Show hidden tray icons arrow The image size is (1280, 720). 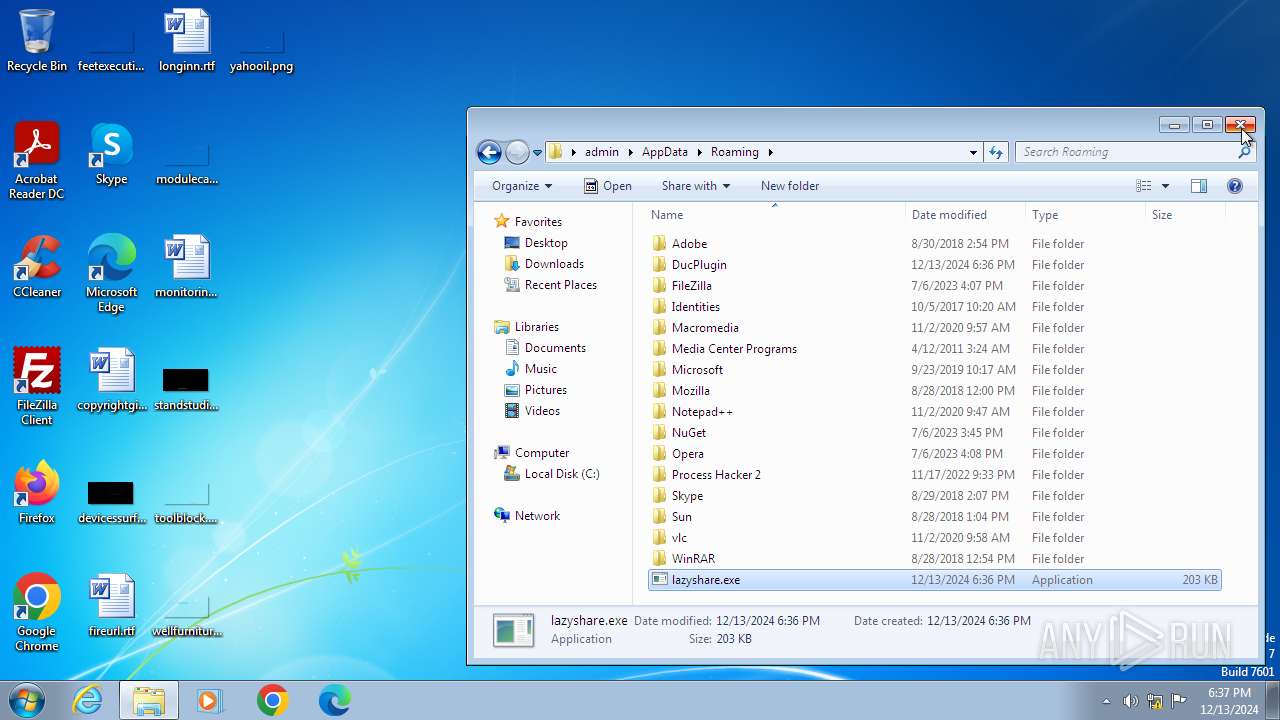[1106, 701]
